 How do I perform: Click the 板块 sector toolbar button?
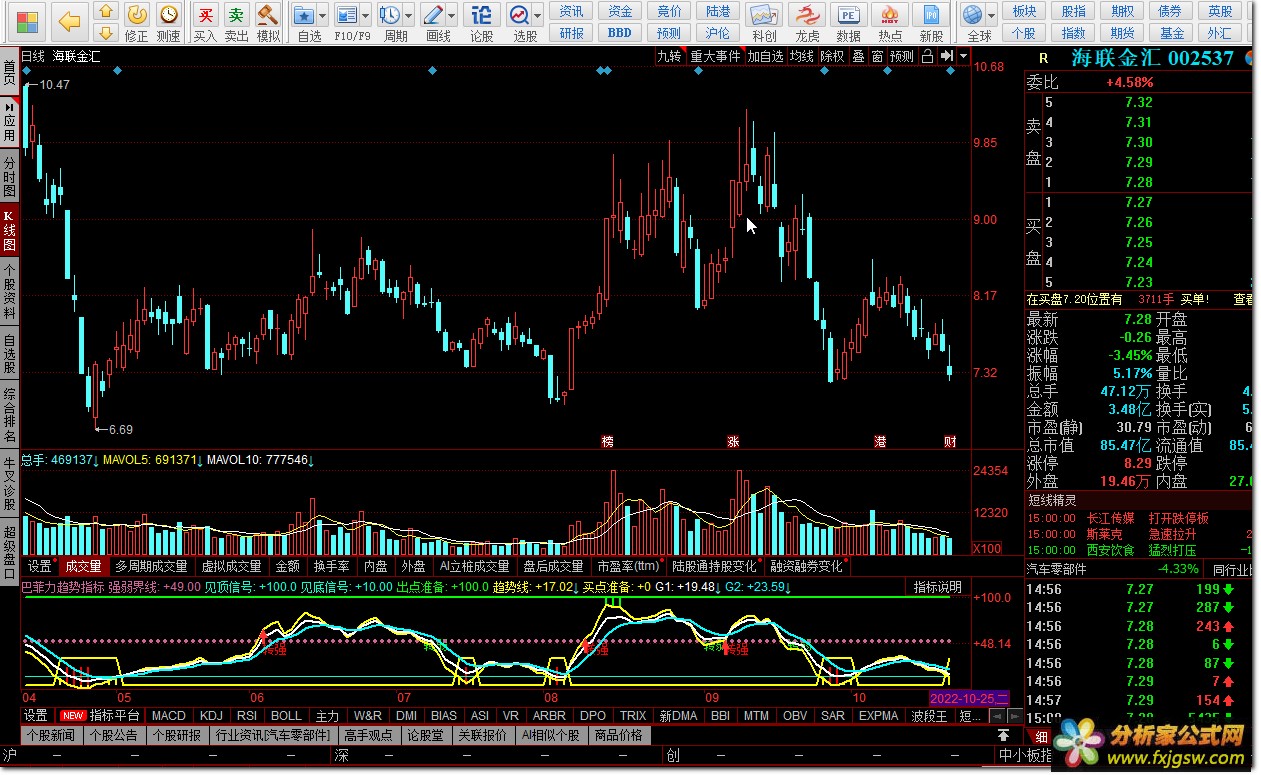(x=1023, y=11)
